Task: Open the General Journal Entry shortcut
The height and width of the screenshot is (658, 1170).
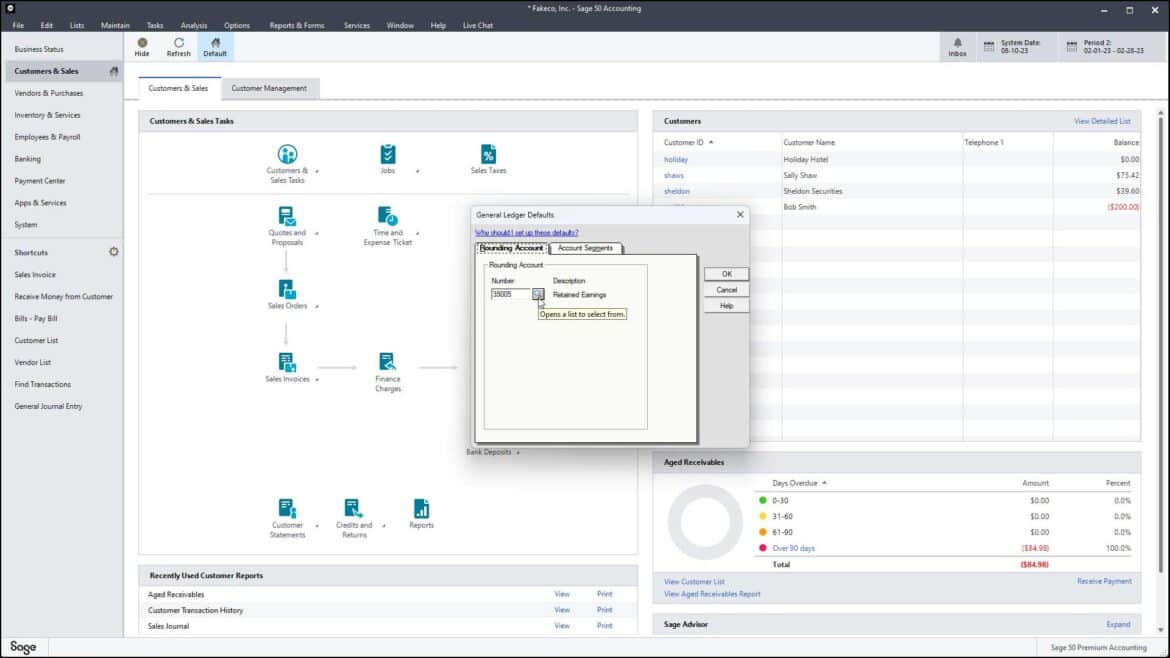Action: 49,407
